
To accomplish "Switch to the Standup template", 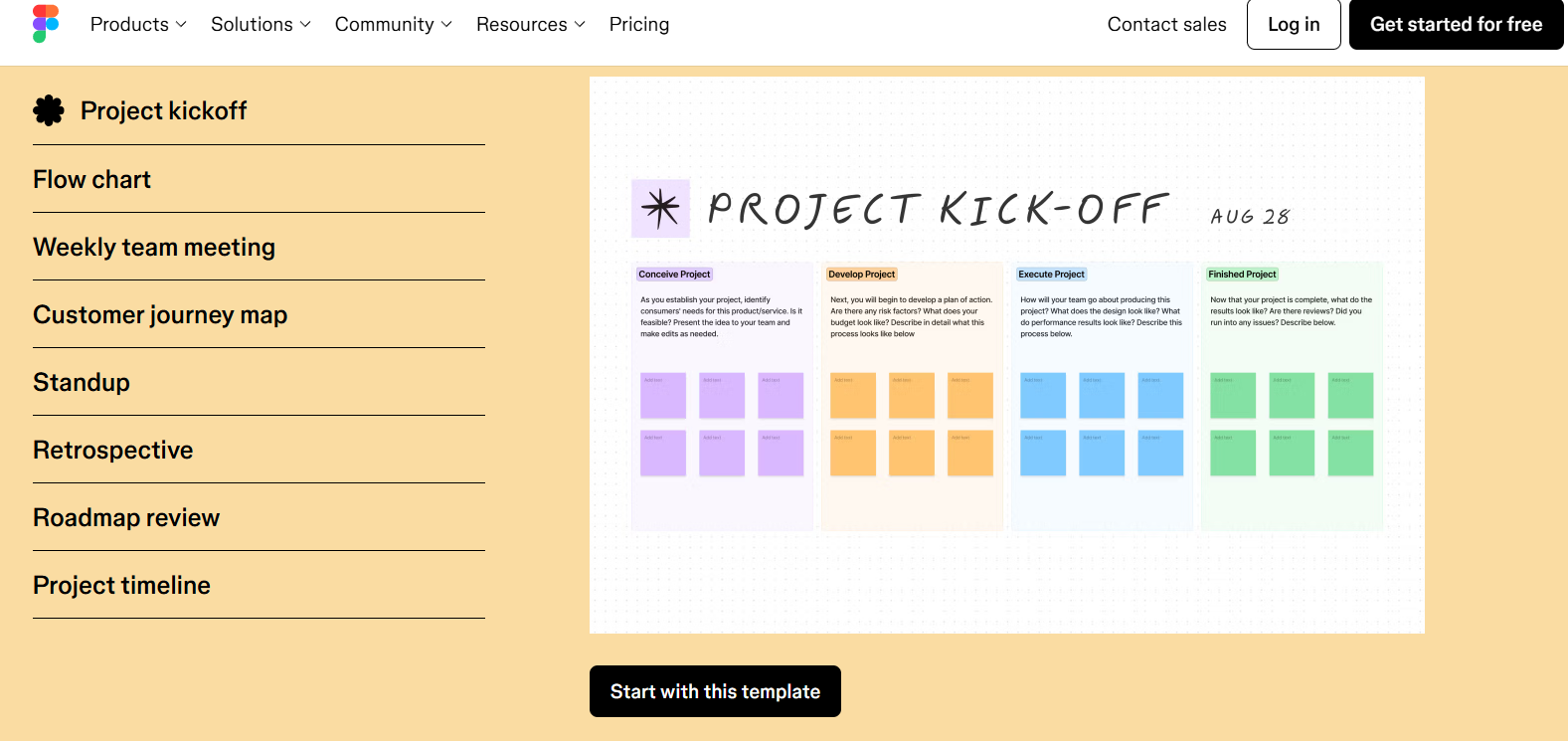I will 259,382.
